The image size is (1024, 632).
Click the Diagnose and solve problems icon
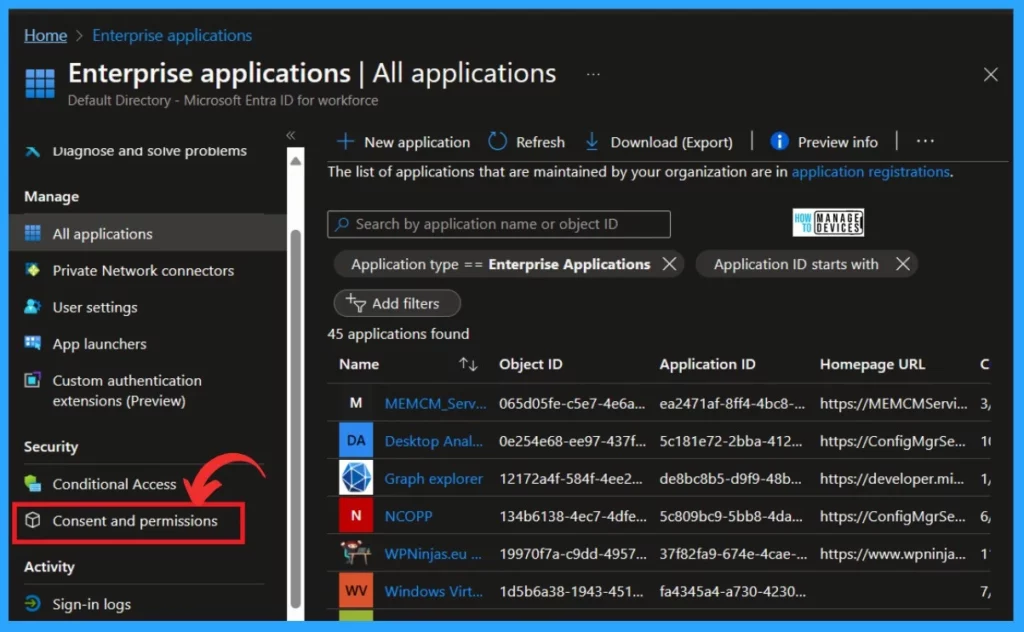[33, 151]
